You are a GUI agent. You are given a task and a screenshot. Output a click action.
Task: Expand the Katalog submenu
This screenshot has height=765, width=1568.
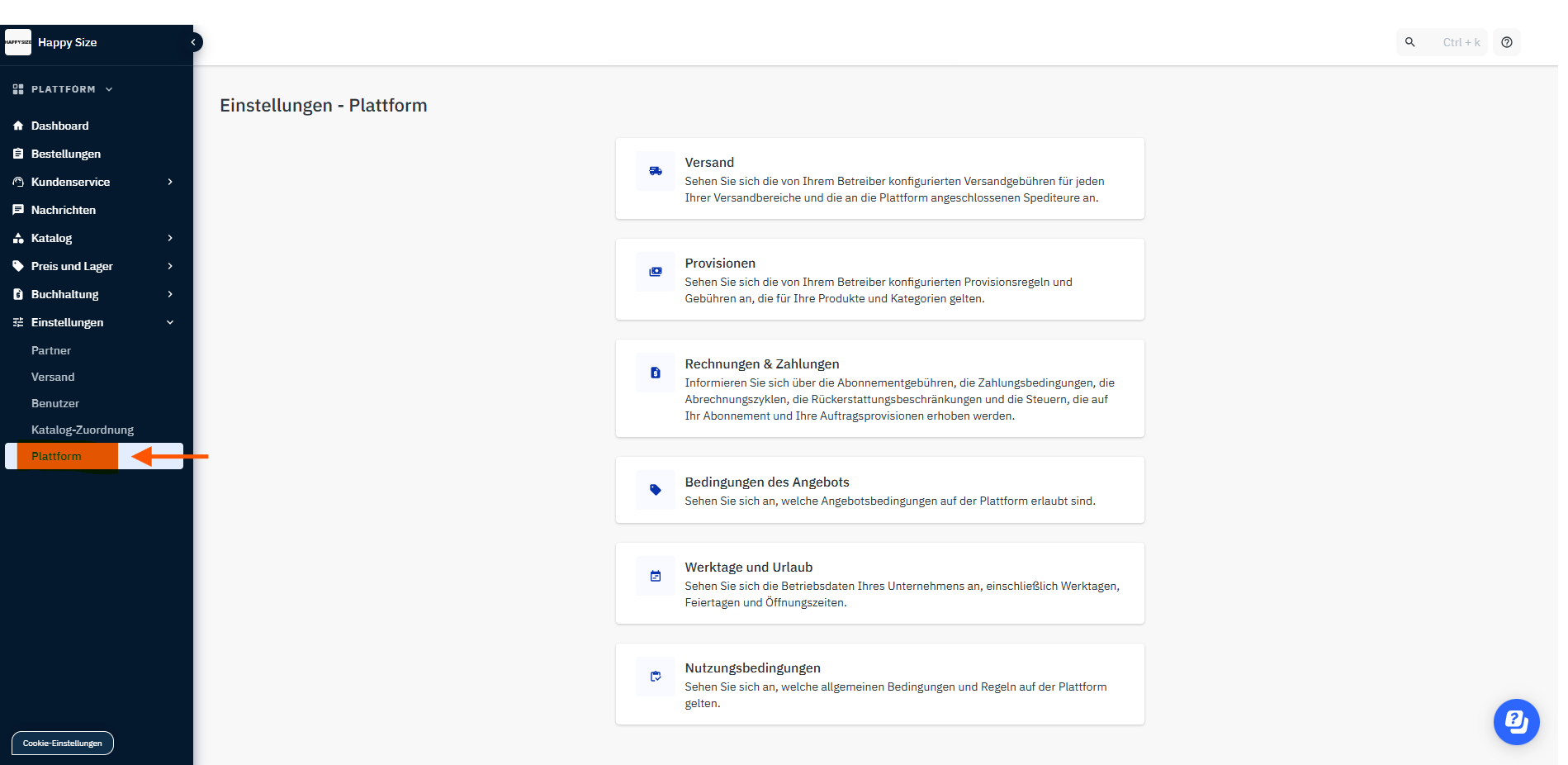point(170,238)
